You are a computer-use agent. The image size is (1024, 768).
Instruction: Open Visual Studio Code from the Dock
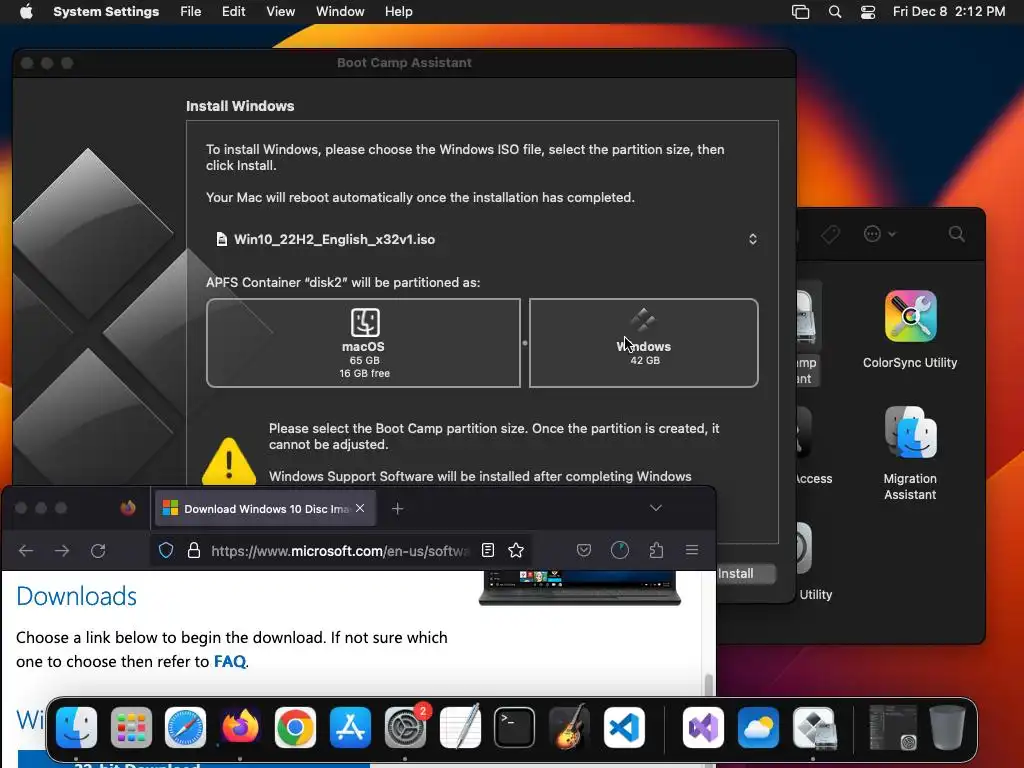point(624,727)
